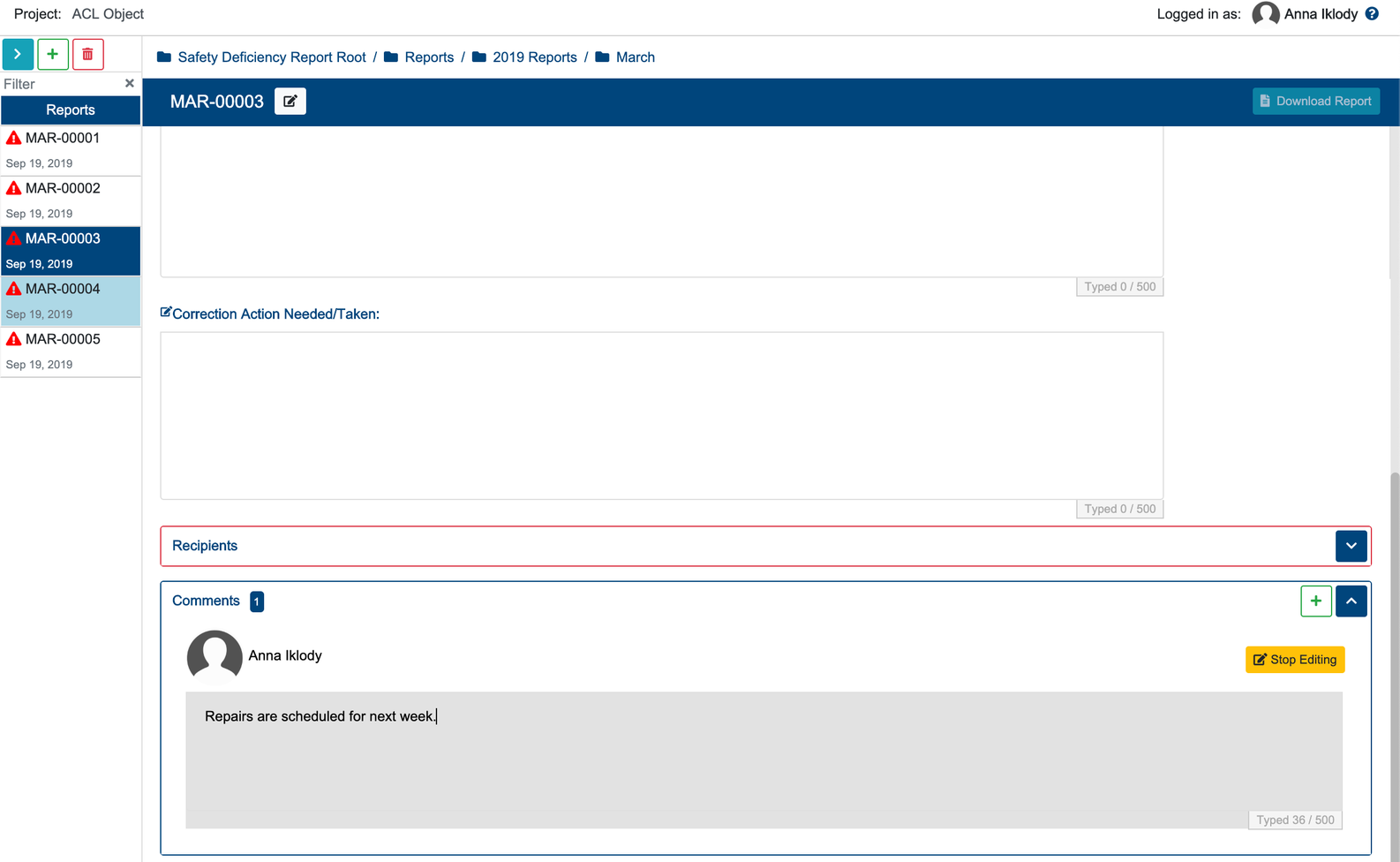The image size is (1400, 862).
Task: Click the comments count badge showing 1
Action: click(x=257, y=601)
